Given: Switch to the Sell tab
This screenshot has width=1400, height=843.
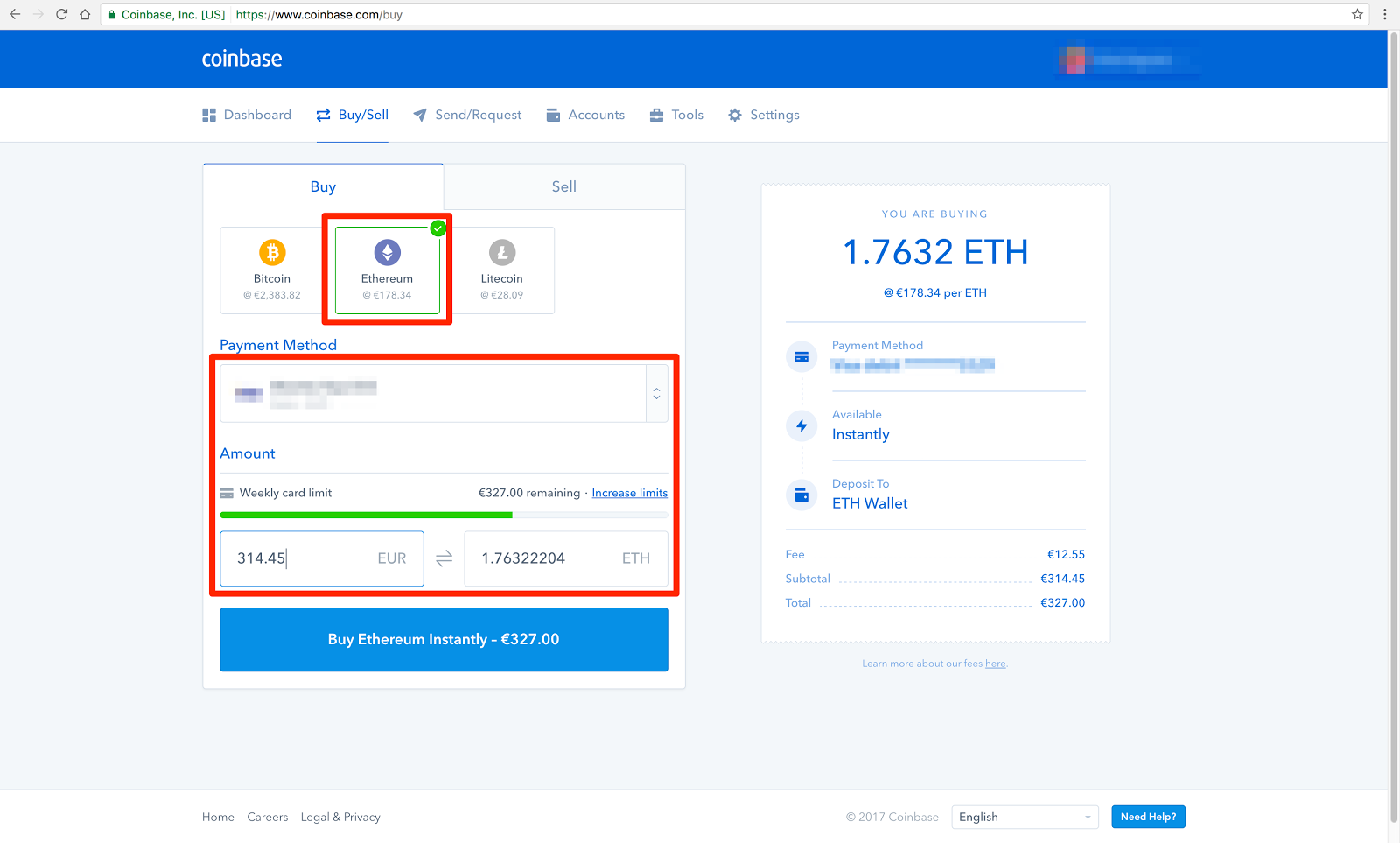Looking at the screenshot, I should (564, 186).
